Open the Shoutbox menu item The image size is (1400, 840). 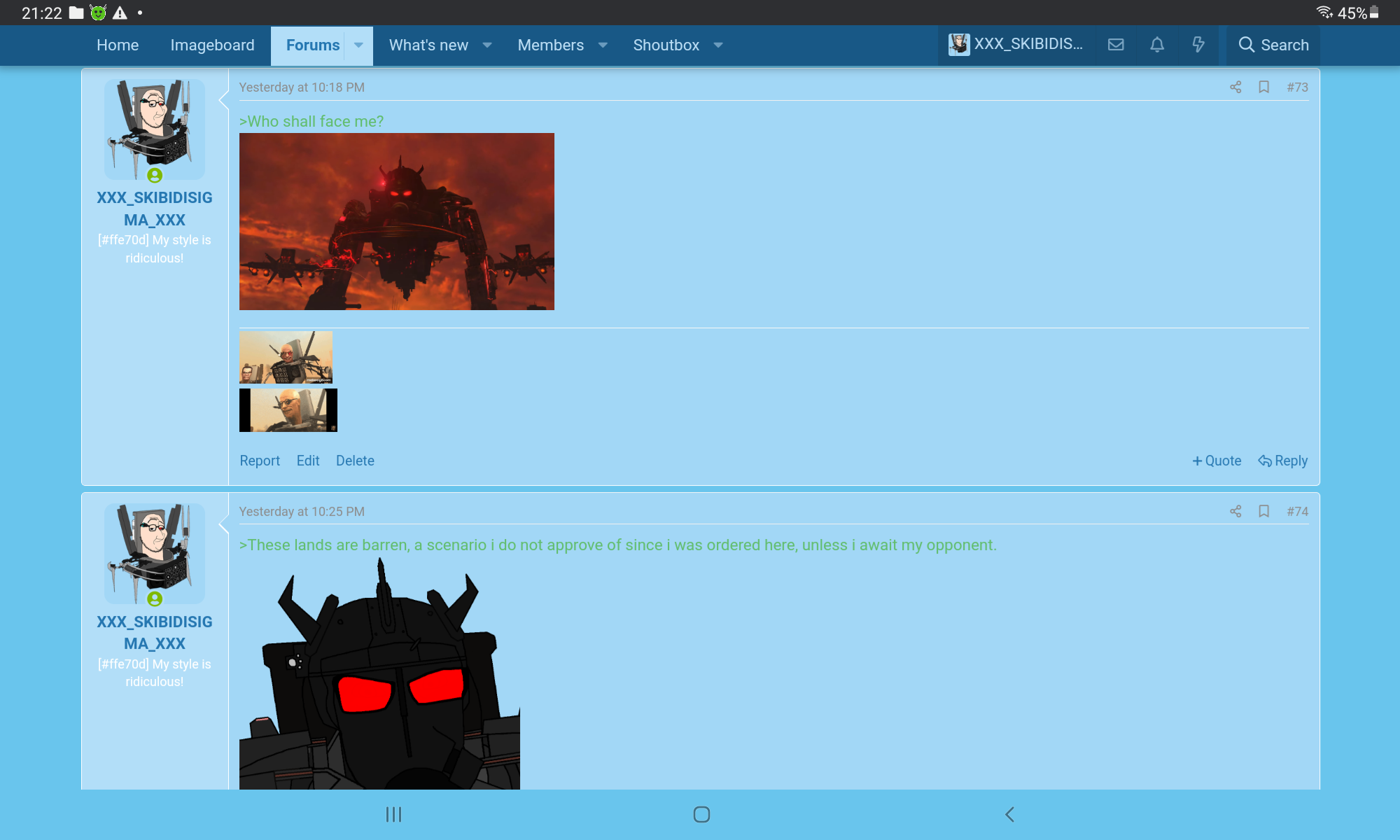point(666,45)
